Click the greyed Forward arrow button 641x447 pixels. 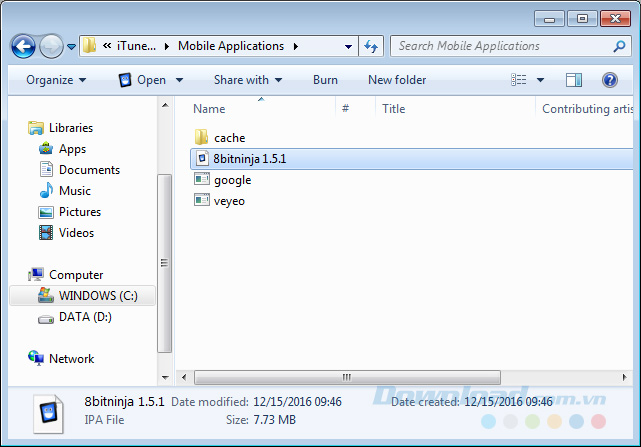[52, 46]
